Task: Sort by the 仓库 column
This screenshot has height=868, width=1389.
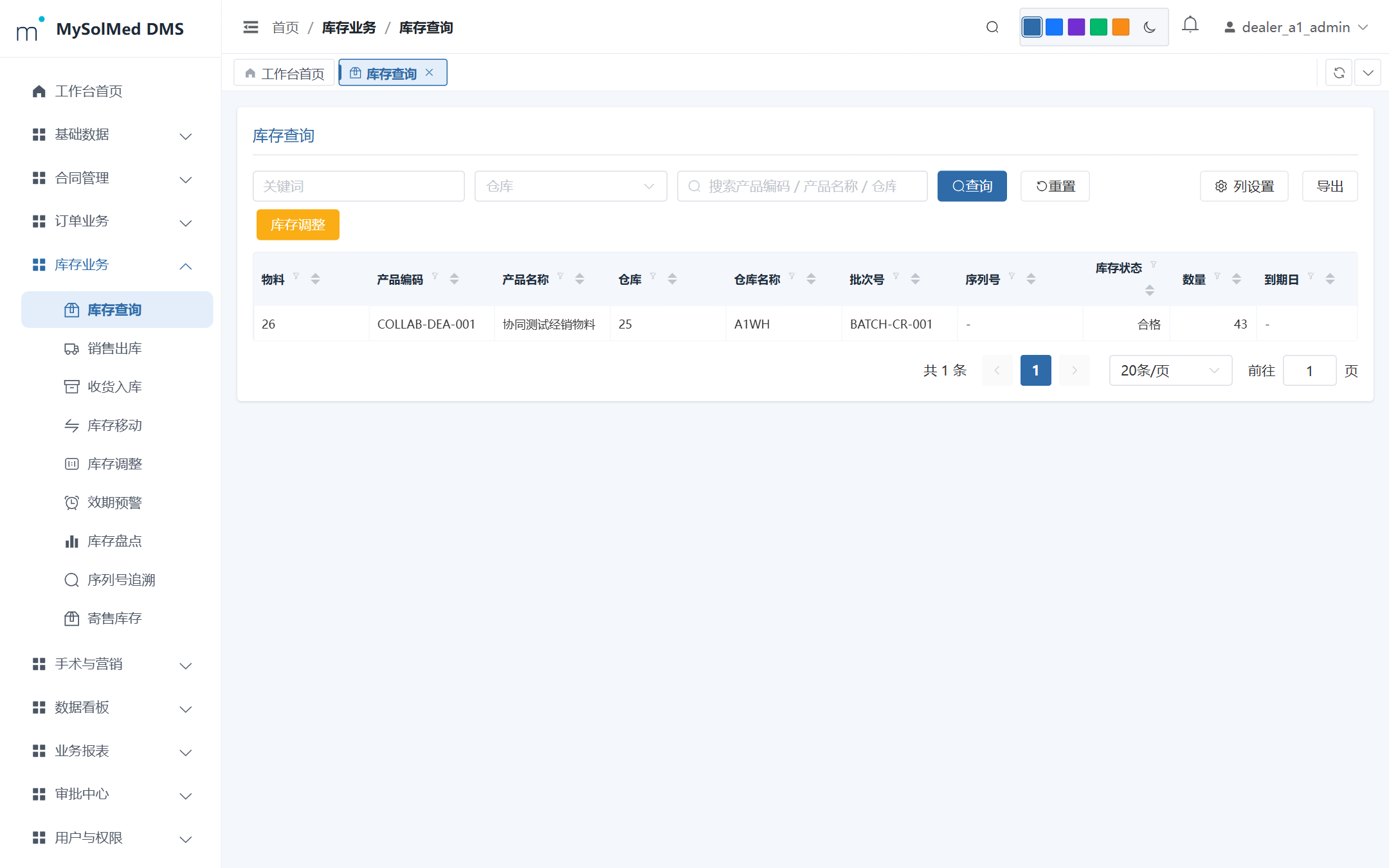Action: click(672, 279)
